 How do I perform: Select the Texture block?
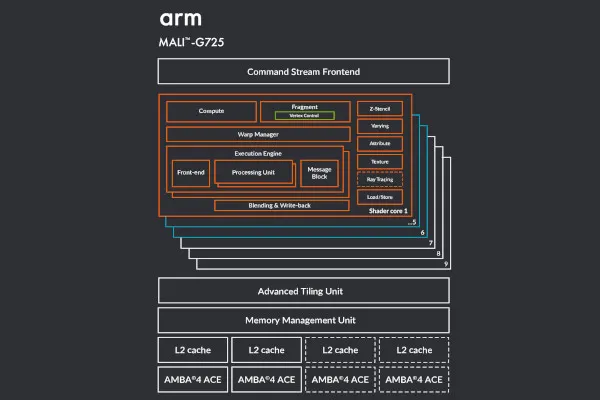coord(379,161)
